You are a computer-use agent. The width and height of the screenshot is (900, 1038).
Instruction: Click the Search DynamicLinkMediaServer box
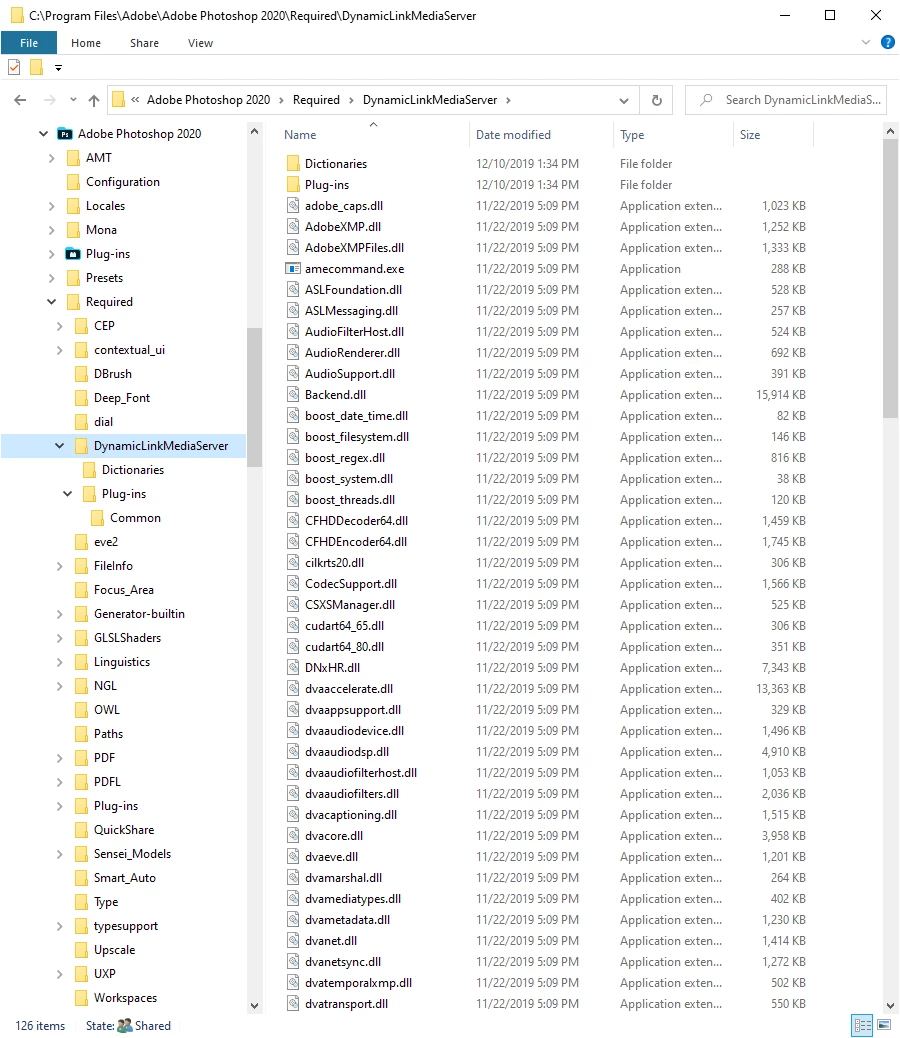786,100
